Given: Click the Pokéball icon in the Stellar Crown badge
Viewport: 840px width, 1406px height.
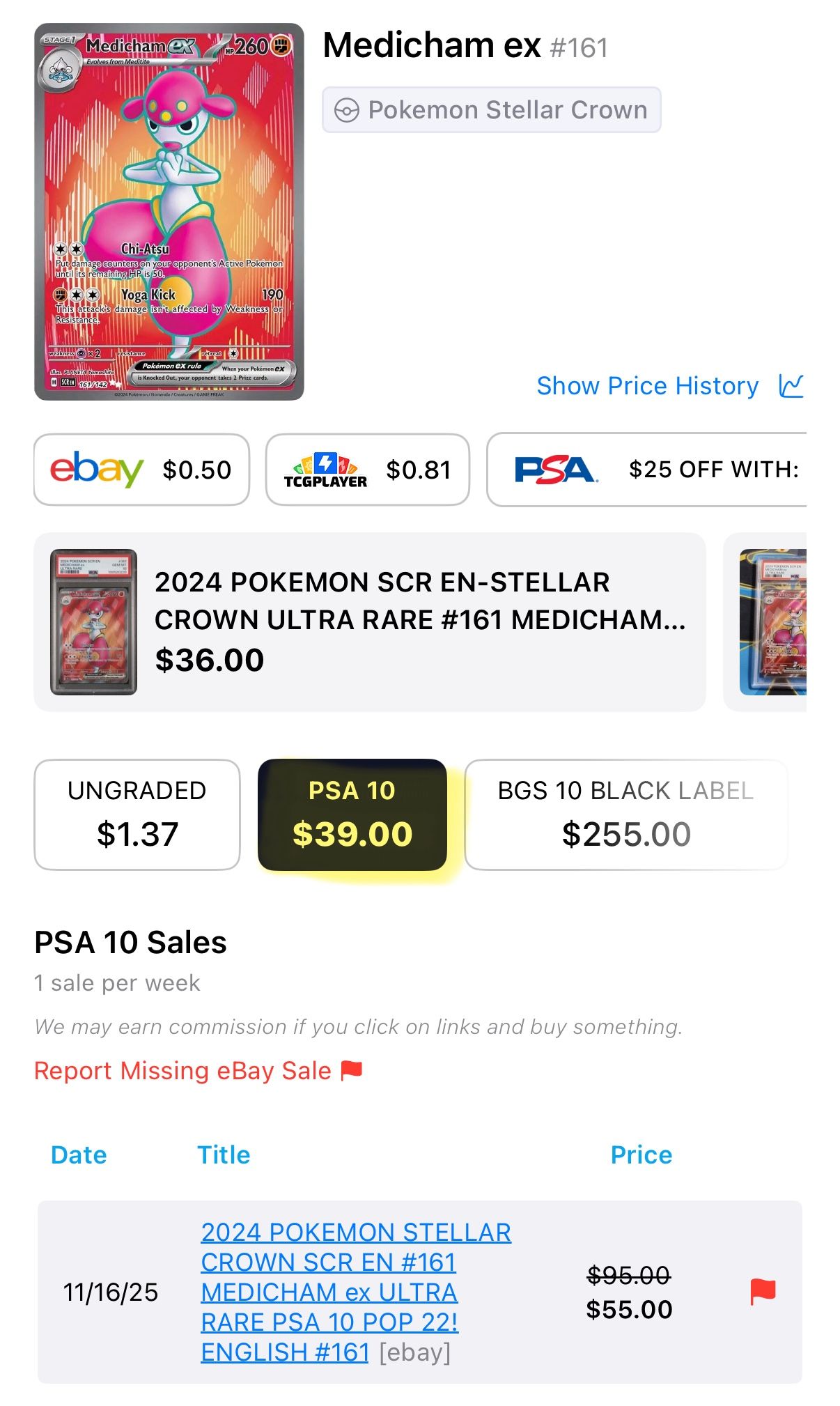Looking at the screenshot, I should click(x=348, y=109).
